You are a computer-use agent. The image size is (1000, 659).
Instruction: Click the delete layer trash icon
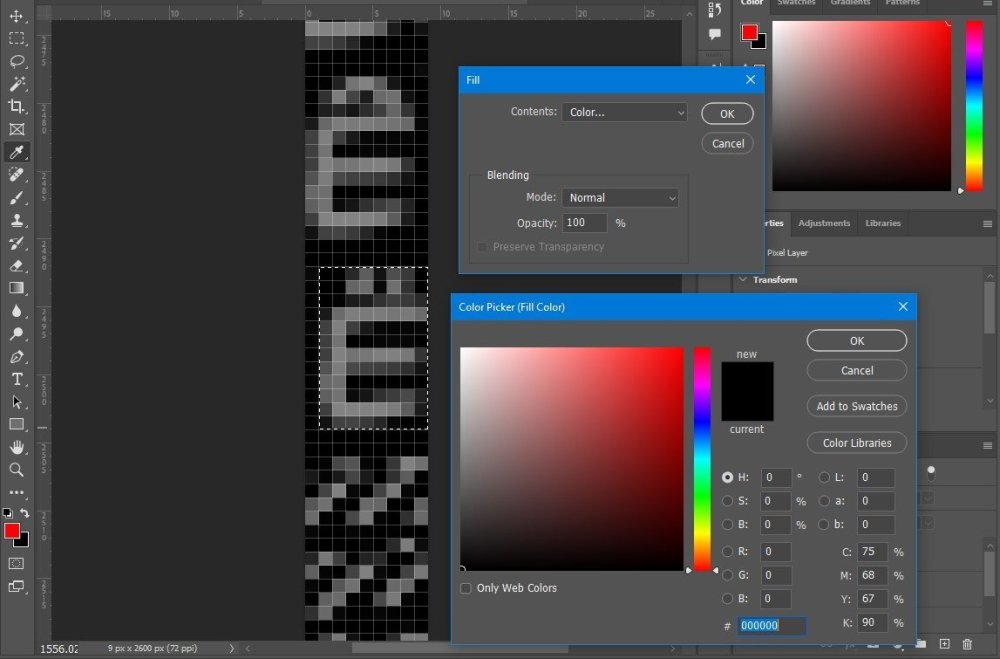tap(966, 644)
